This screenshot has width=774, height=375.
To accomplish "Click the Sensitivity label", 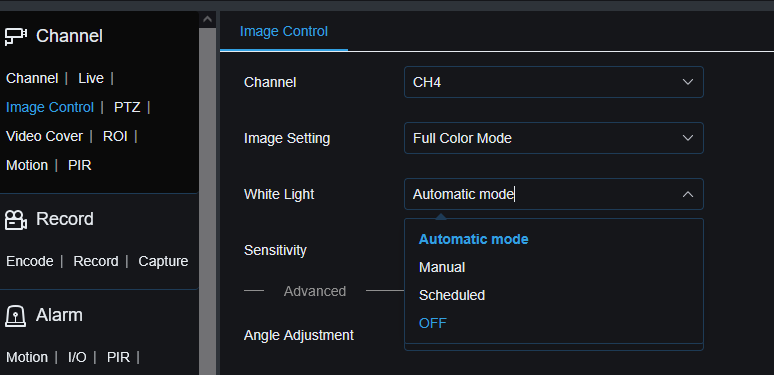I will [x=275, y=250].
